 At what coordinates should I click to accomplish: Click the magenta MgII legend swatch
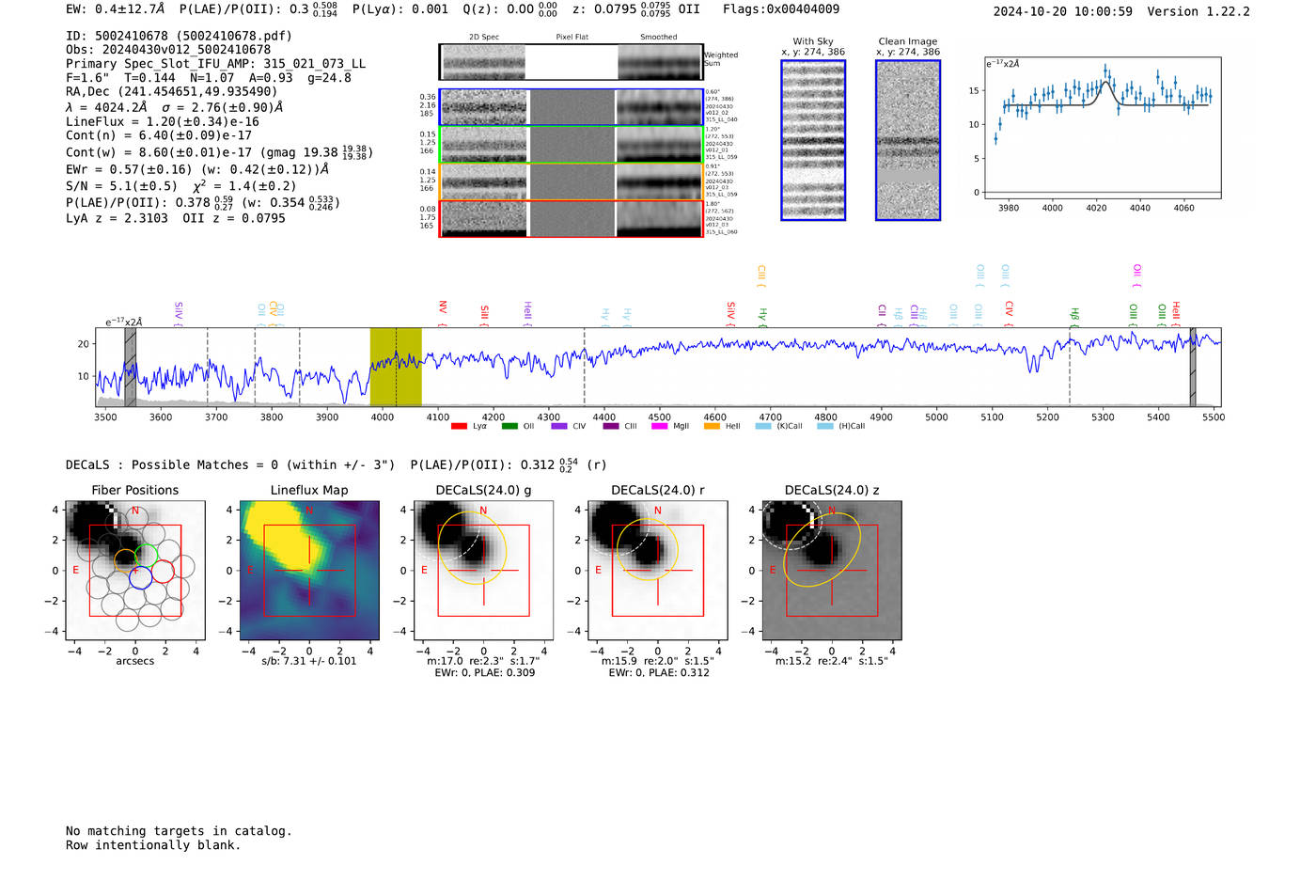click(x=660, y=426)
